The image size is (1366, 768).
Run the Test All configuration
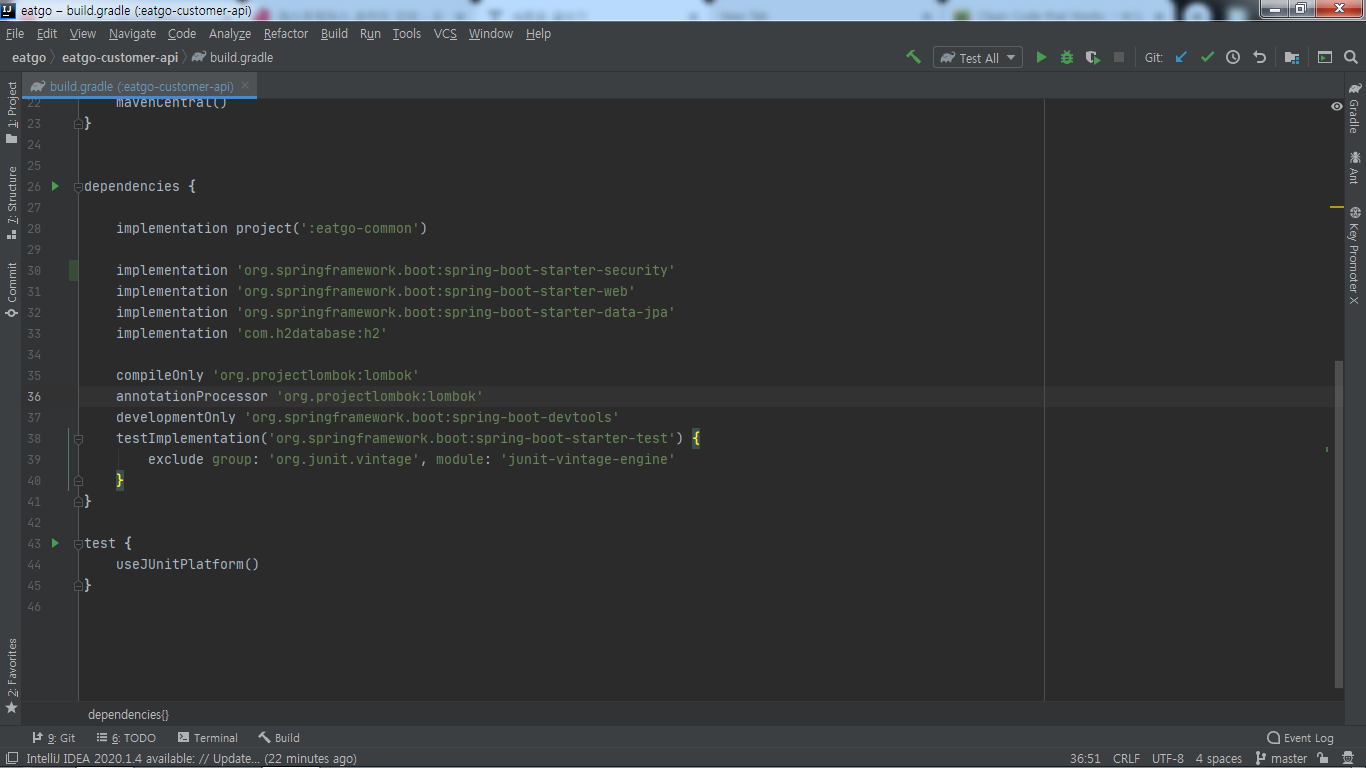click(x=1041, y=57)
